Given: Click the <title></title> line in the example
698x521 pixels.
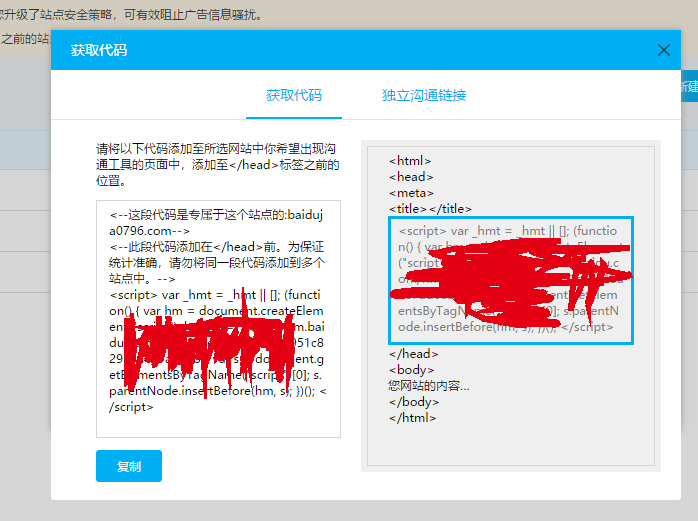Looking at the screenshot, I should coord(430,209).
